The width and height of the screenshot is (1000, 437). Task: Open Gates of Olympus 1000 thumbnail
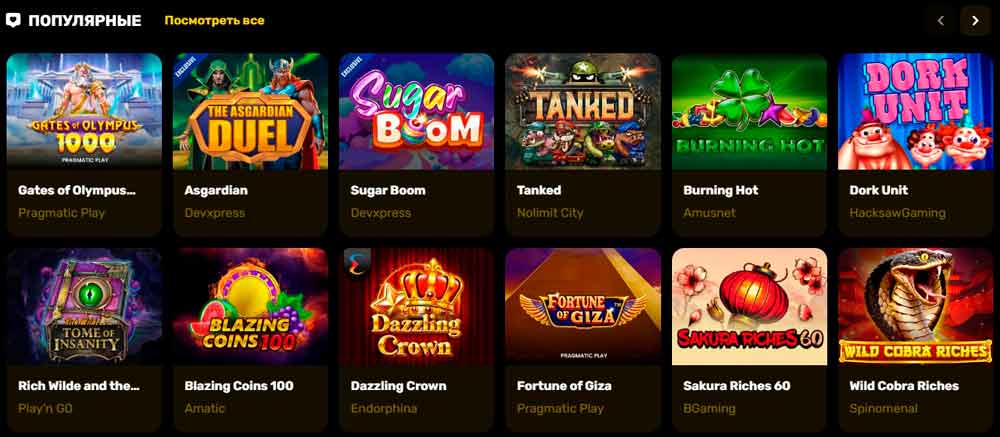(x=84, y=112)
